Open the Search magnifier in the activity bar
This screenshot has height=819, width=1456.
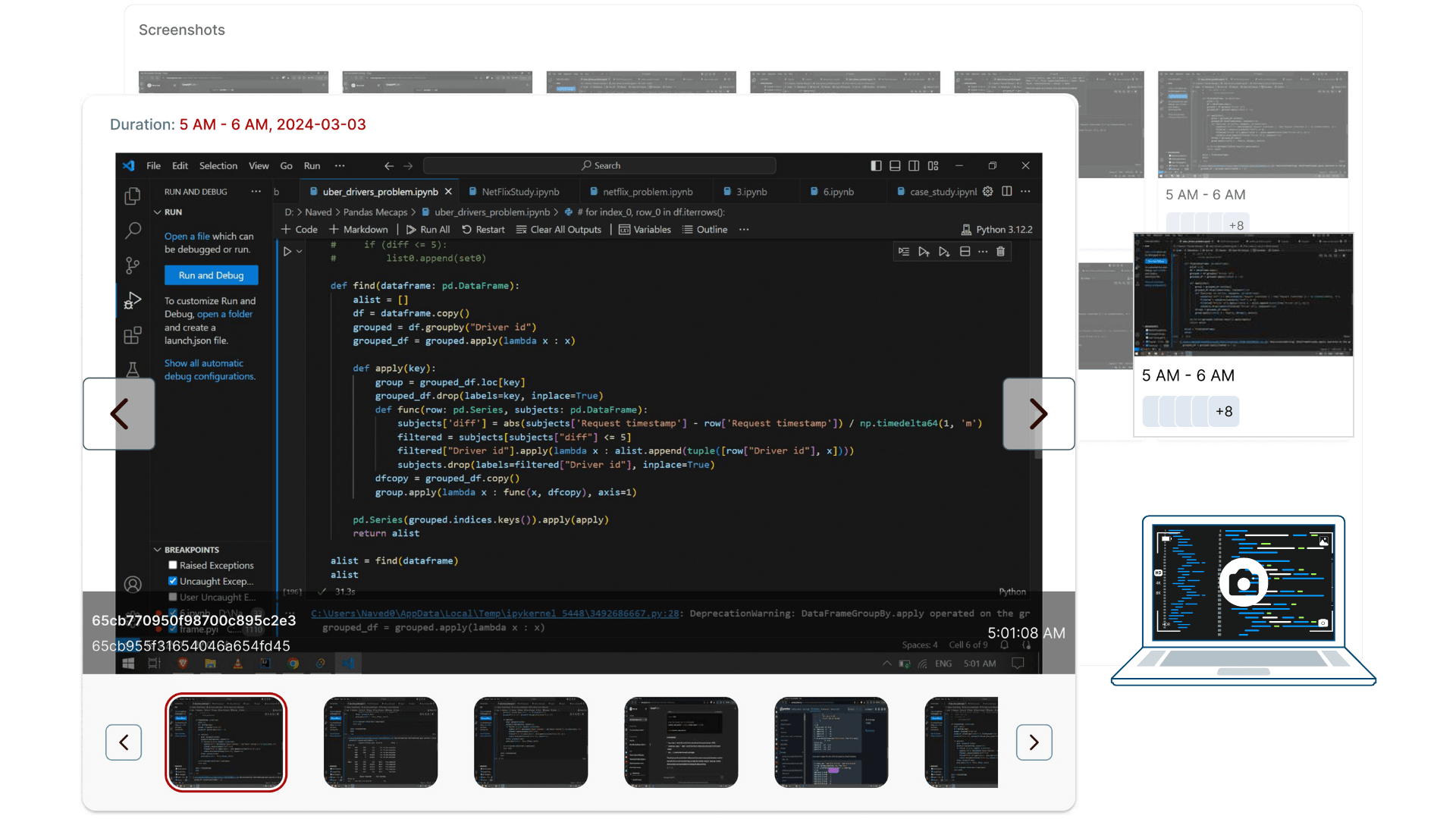[133, 231]
